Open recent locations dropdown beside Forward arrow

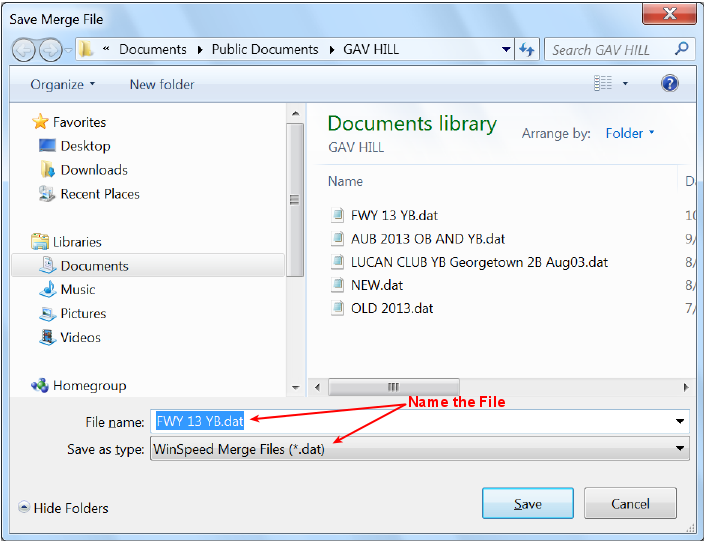68,50
